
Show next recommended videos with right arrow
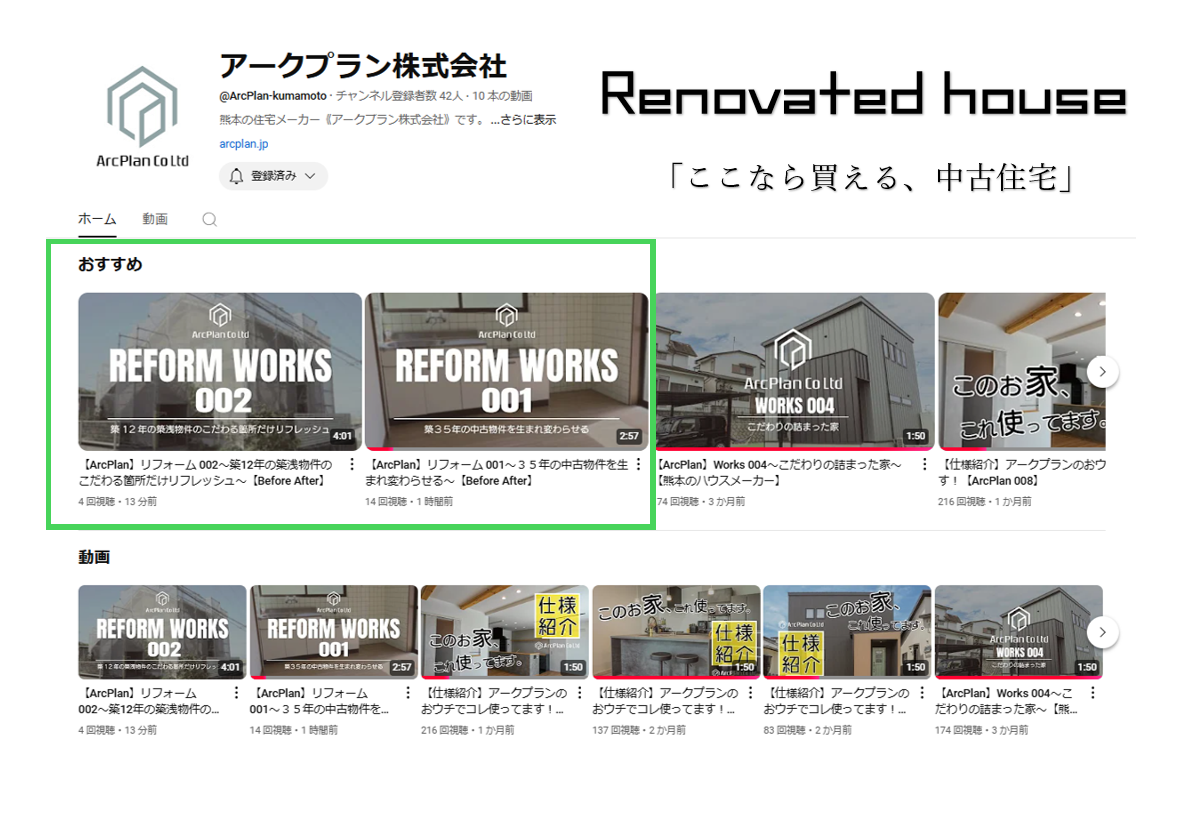1102,371
